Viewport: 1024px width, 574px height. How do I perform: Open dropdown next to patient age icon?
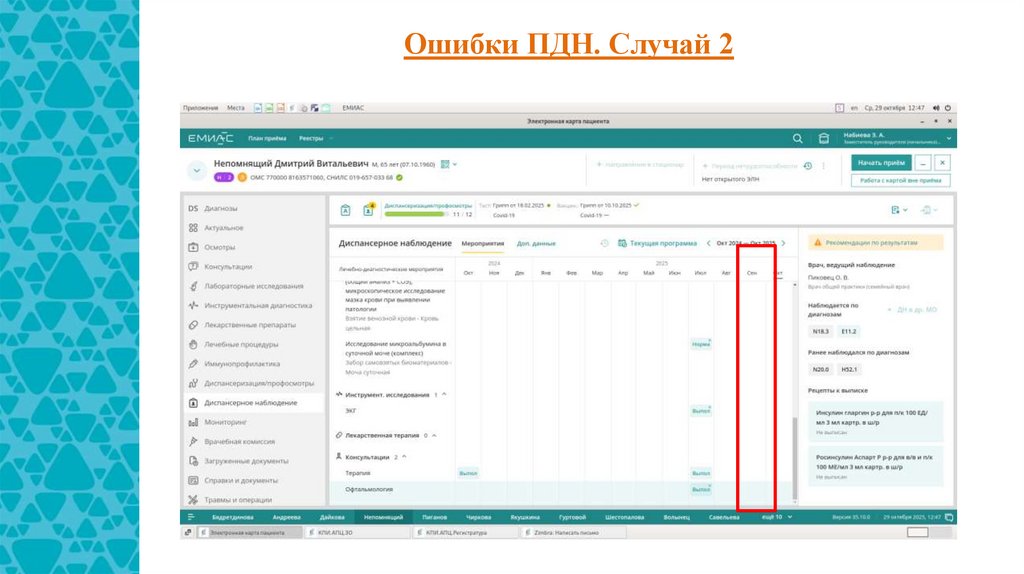pyautogui.click(x=455, y=165)
